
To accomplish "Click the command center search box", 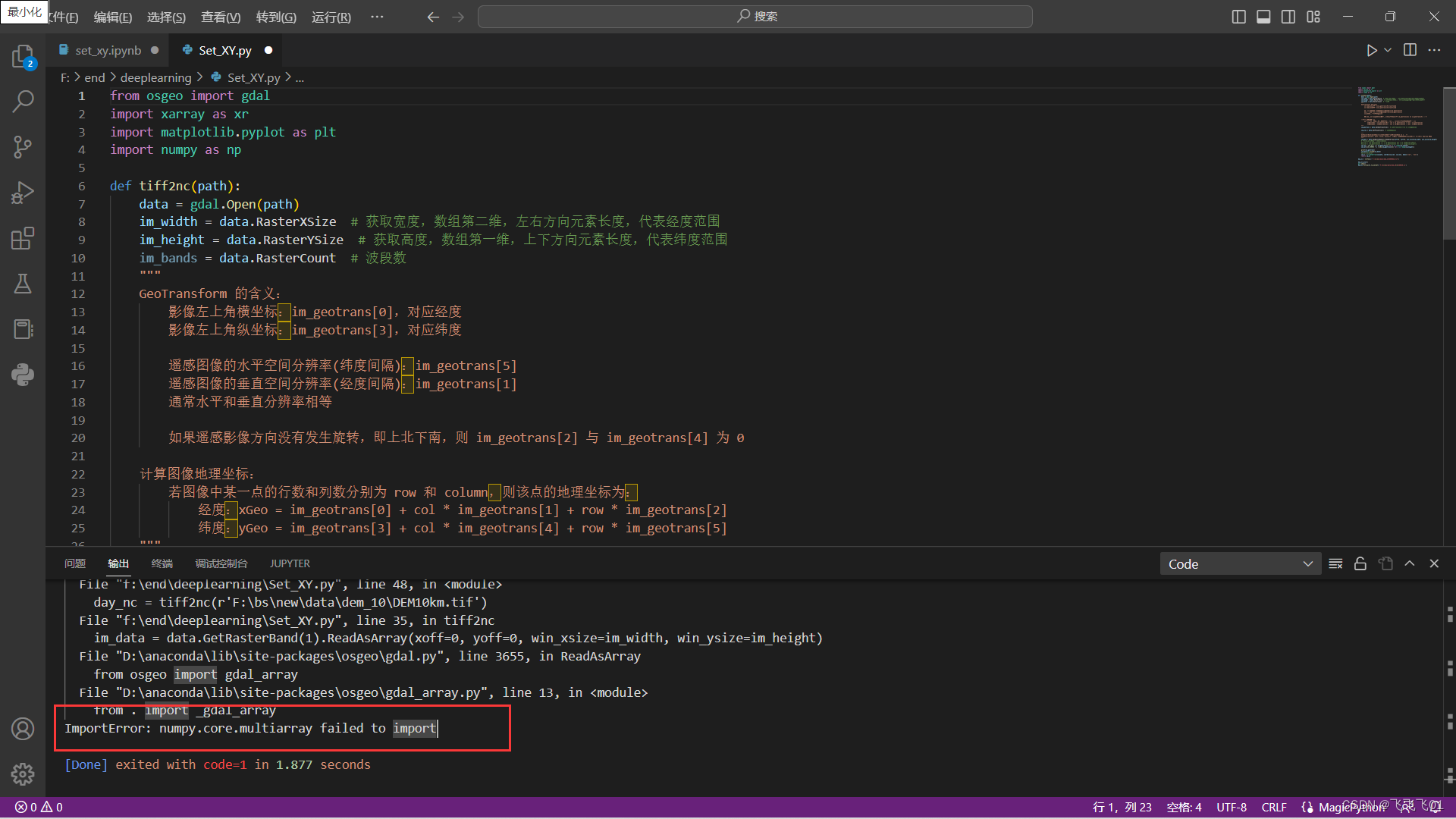I will pyautogui.click(x=755, y=17).
